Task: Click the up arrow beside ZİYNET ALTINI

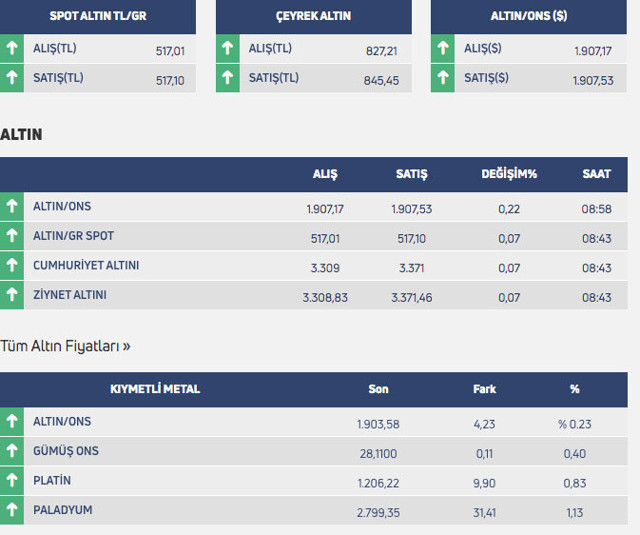Action: [12, 296]
